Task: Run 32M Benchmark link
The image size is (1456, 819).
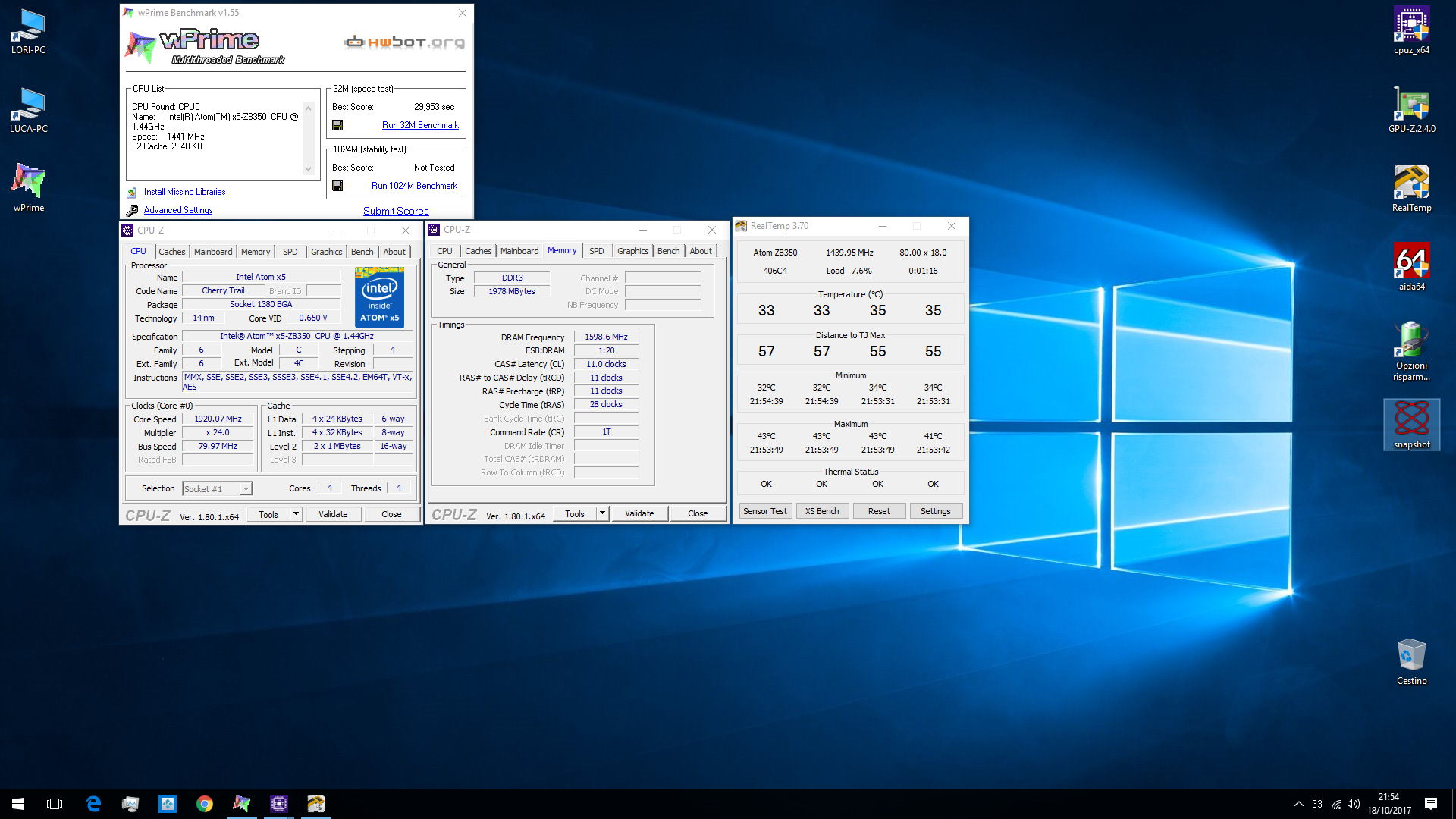Action: (x=420, y=125)
